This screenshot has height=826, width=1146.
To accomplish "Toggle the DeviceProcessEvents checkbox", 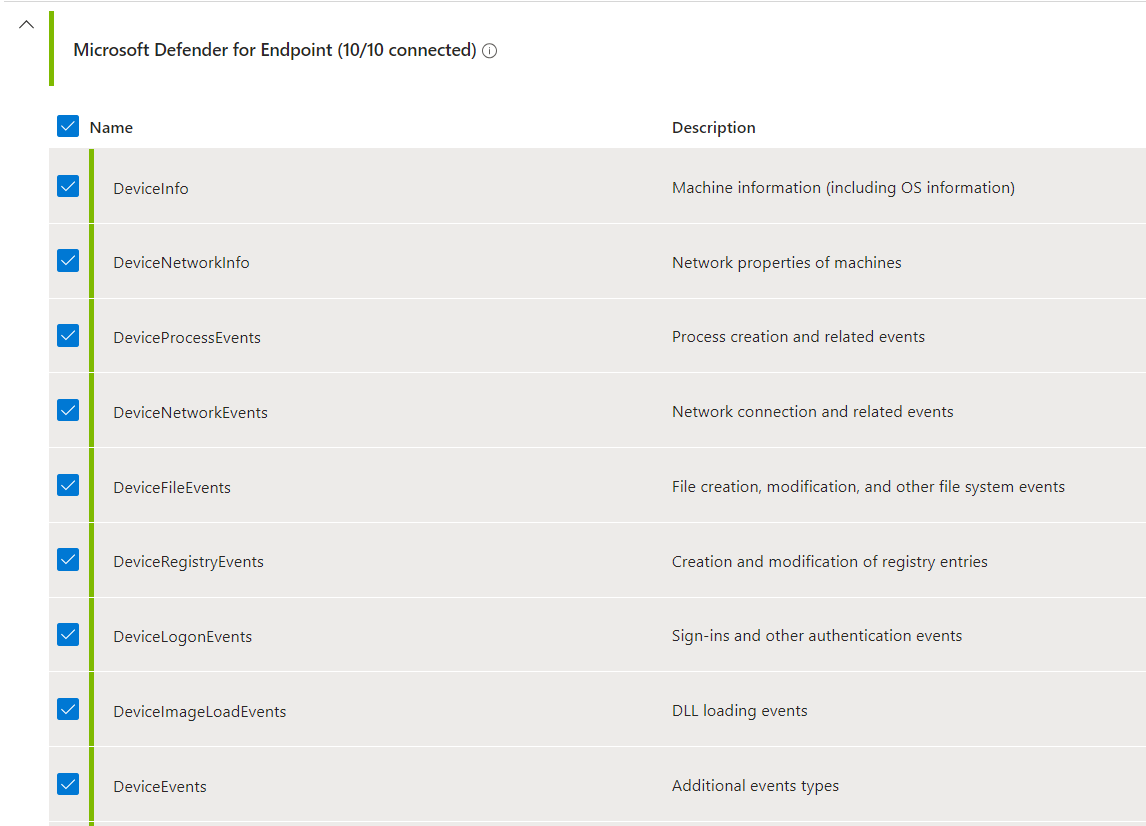I will pyautogui.click(x=68, y=336).
